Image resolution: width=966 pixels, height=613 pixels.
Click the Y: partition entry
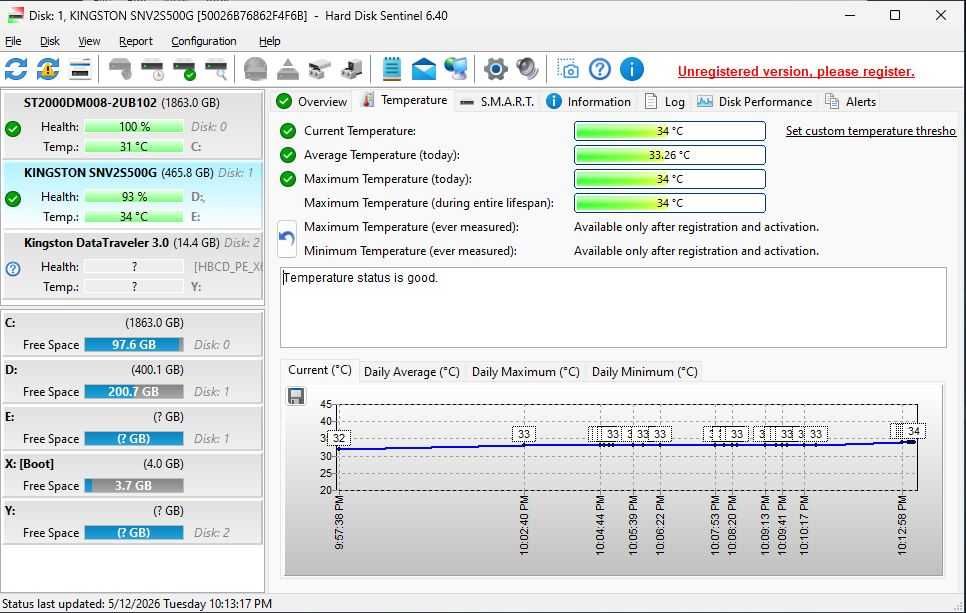[x=133, y=522]
